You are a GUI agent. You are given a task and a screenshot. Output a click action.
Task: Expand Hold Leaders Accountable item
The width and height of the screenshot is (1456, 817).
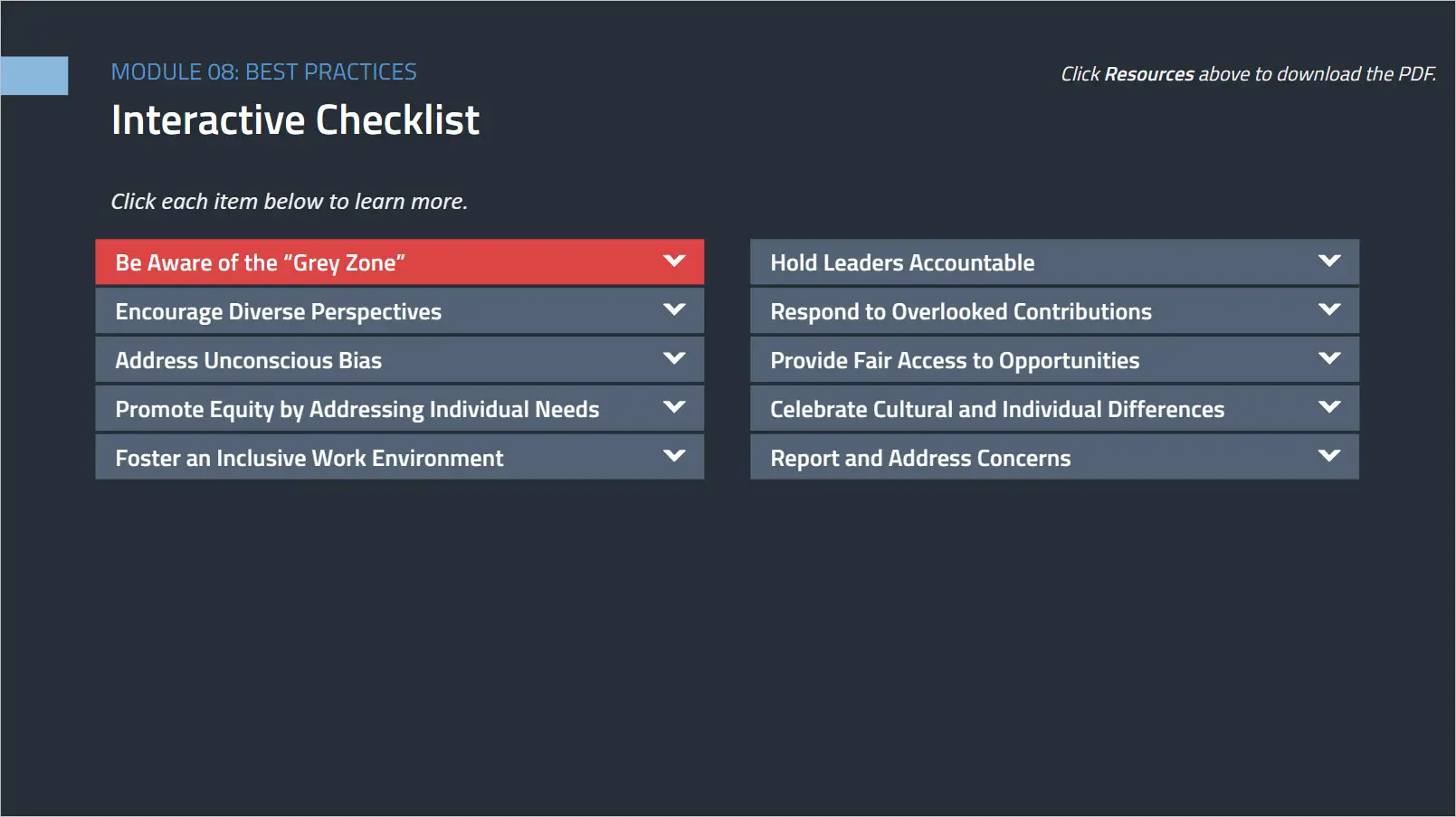(x=902, y=263)
